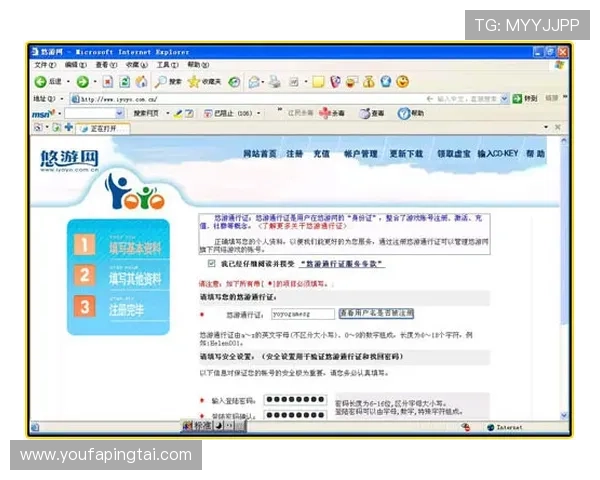600x480 pixels.
Task: Open the 收藏 menu
Action: 137,65
